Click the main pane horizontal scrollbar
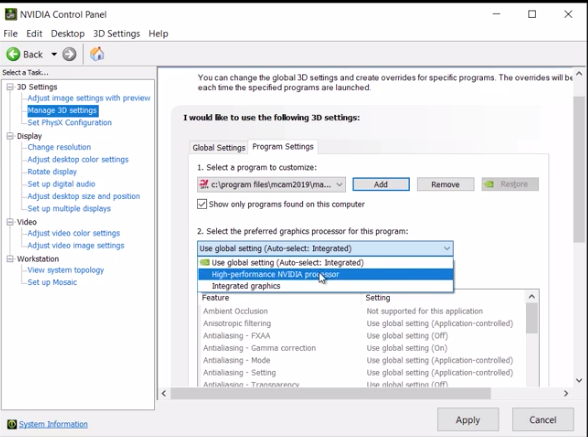Image resolution: width=588 pixels, height=437 pixels. (331, 393)
